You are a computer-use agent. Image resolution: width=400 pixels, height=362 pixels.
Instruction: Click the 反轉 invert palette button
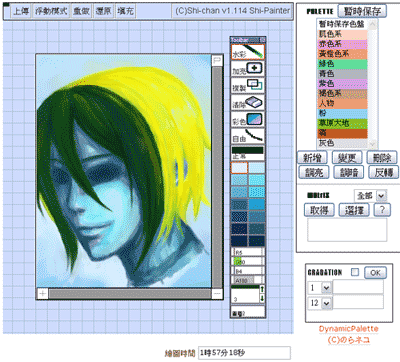383,172
